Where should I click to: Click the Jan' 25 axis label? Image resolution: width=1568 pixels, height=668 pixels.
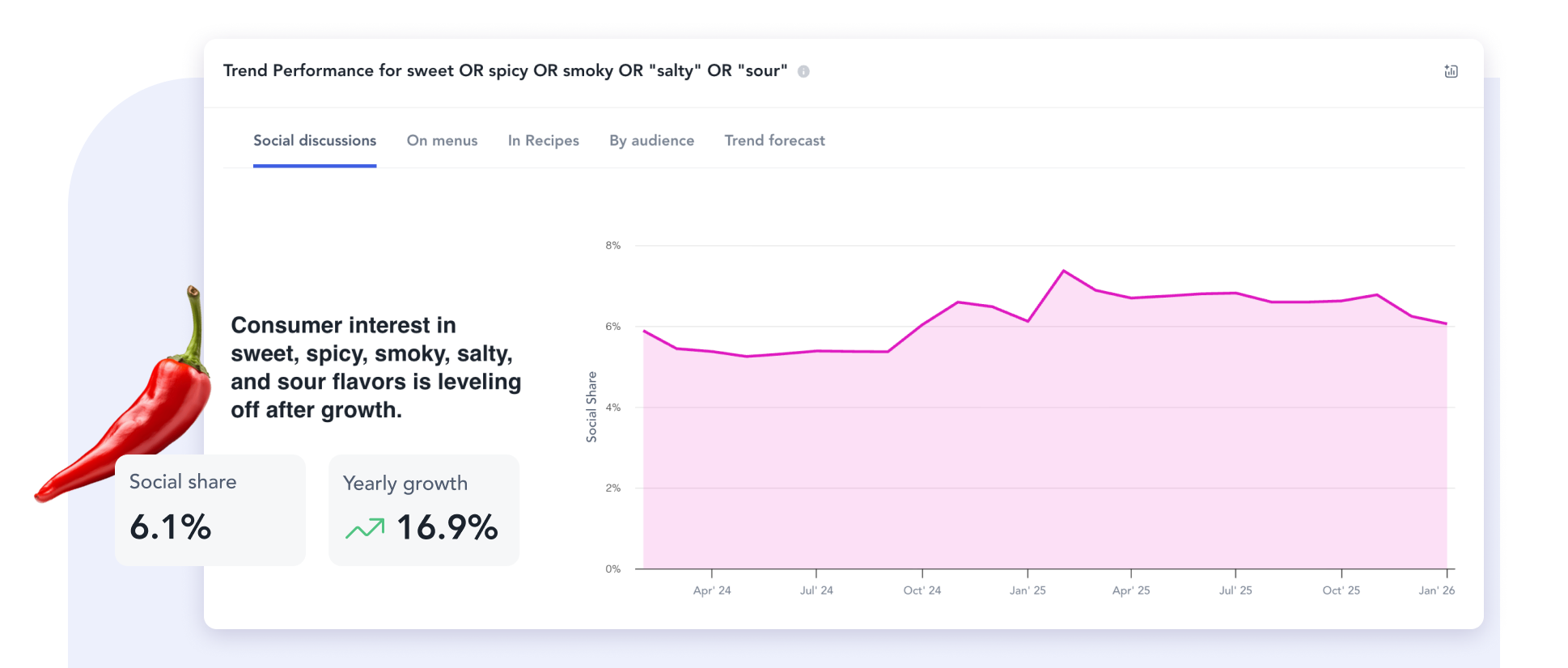point(1028,590)
